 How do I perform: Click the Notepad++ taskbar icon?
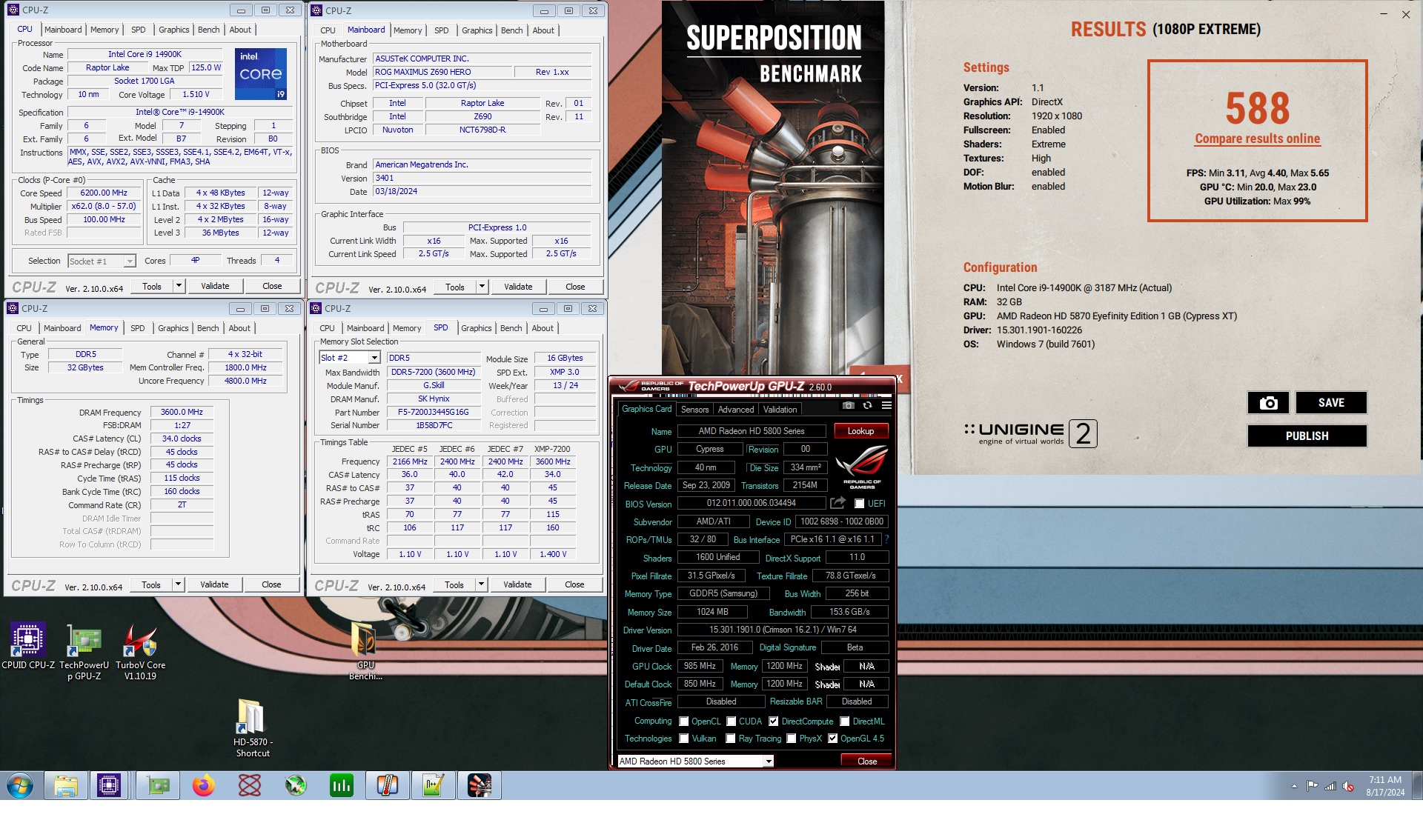tap(434, 785)
